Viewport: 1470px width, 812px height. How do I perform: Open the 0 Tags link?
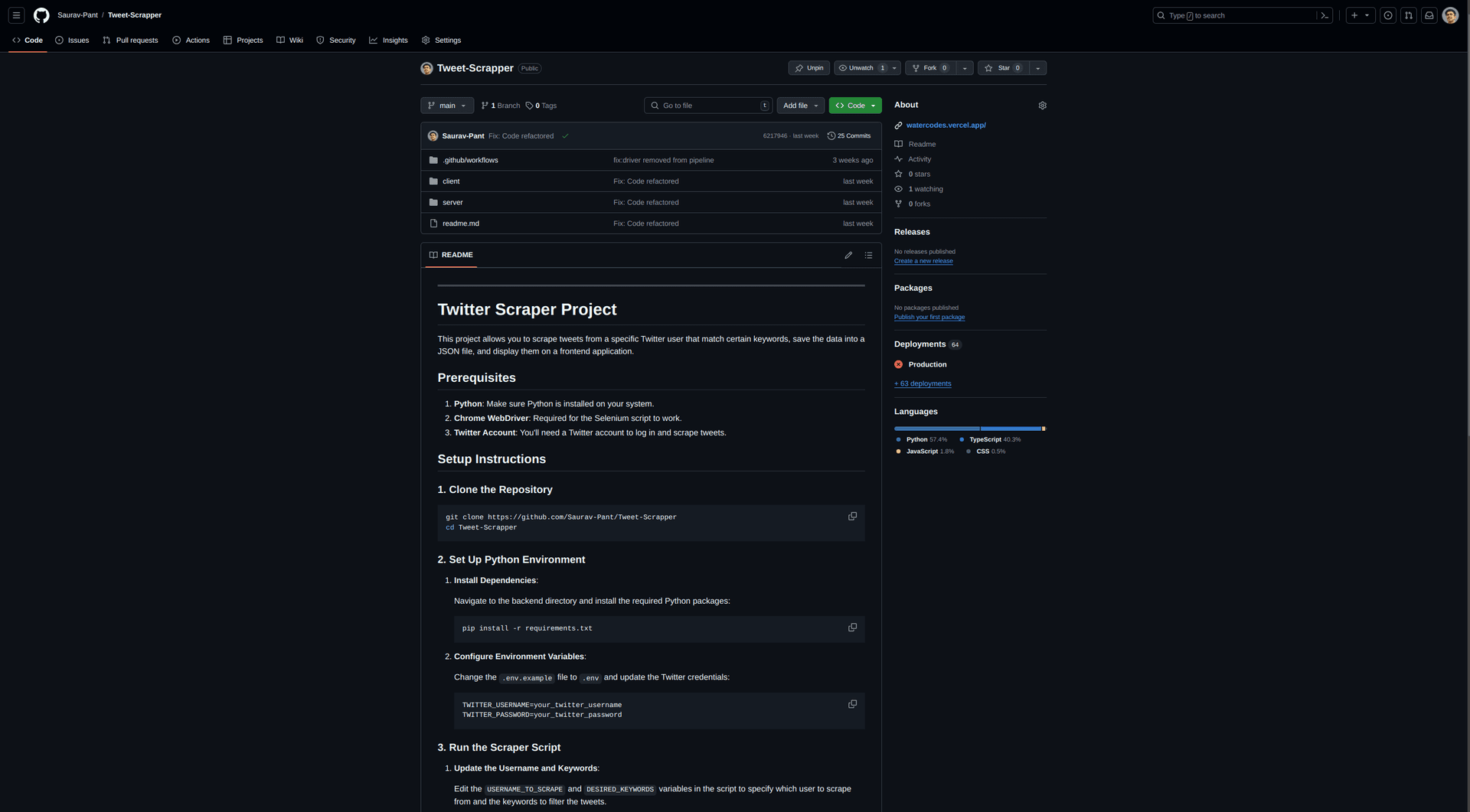coord(541,106)
